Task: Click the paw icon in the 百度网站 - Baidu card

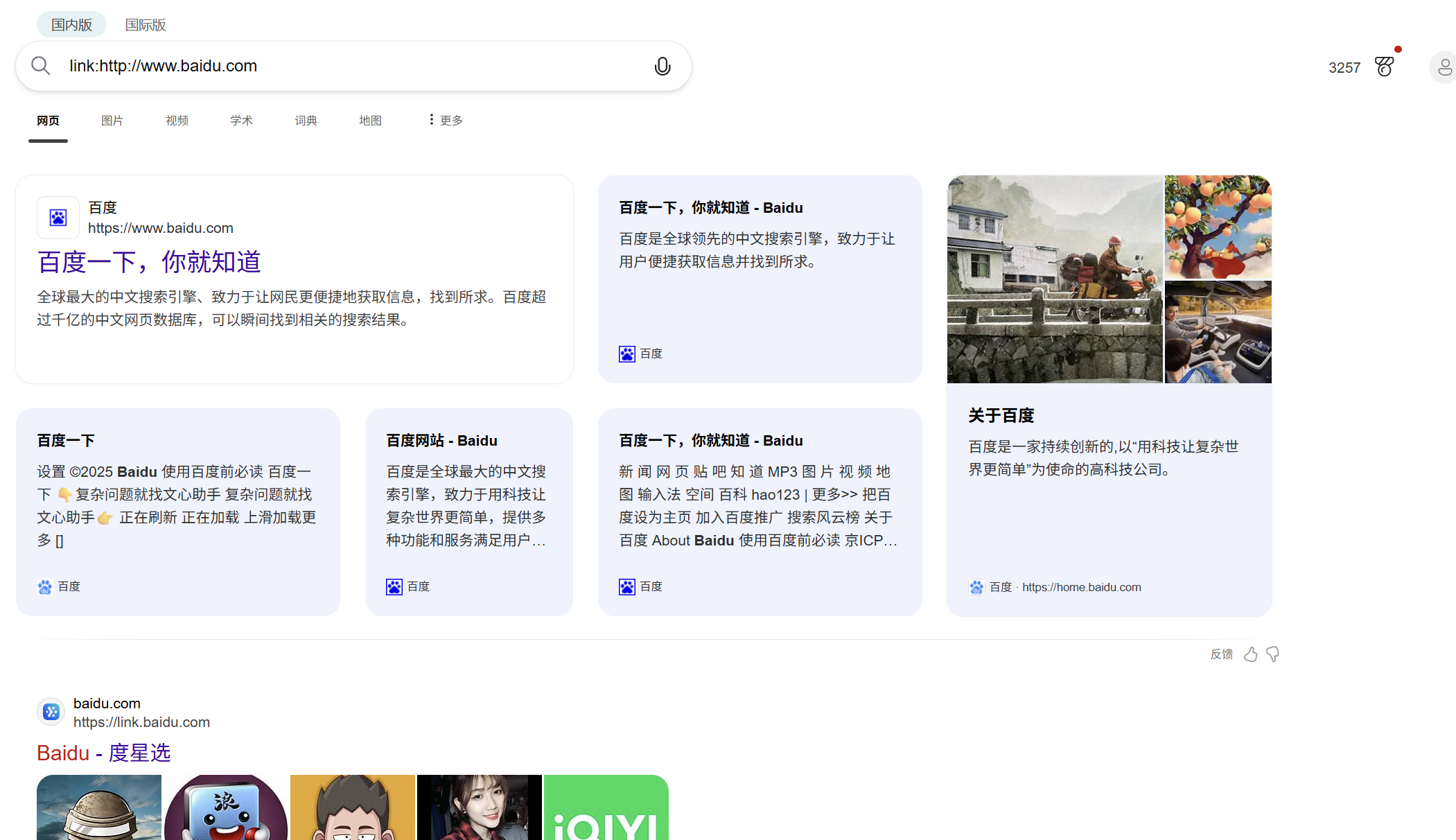Action: pos(393,586)
